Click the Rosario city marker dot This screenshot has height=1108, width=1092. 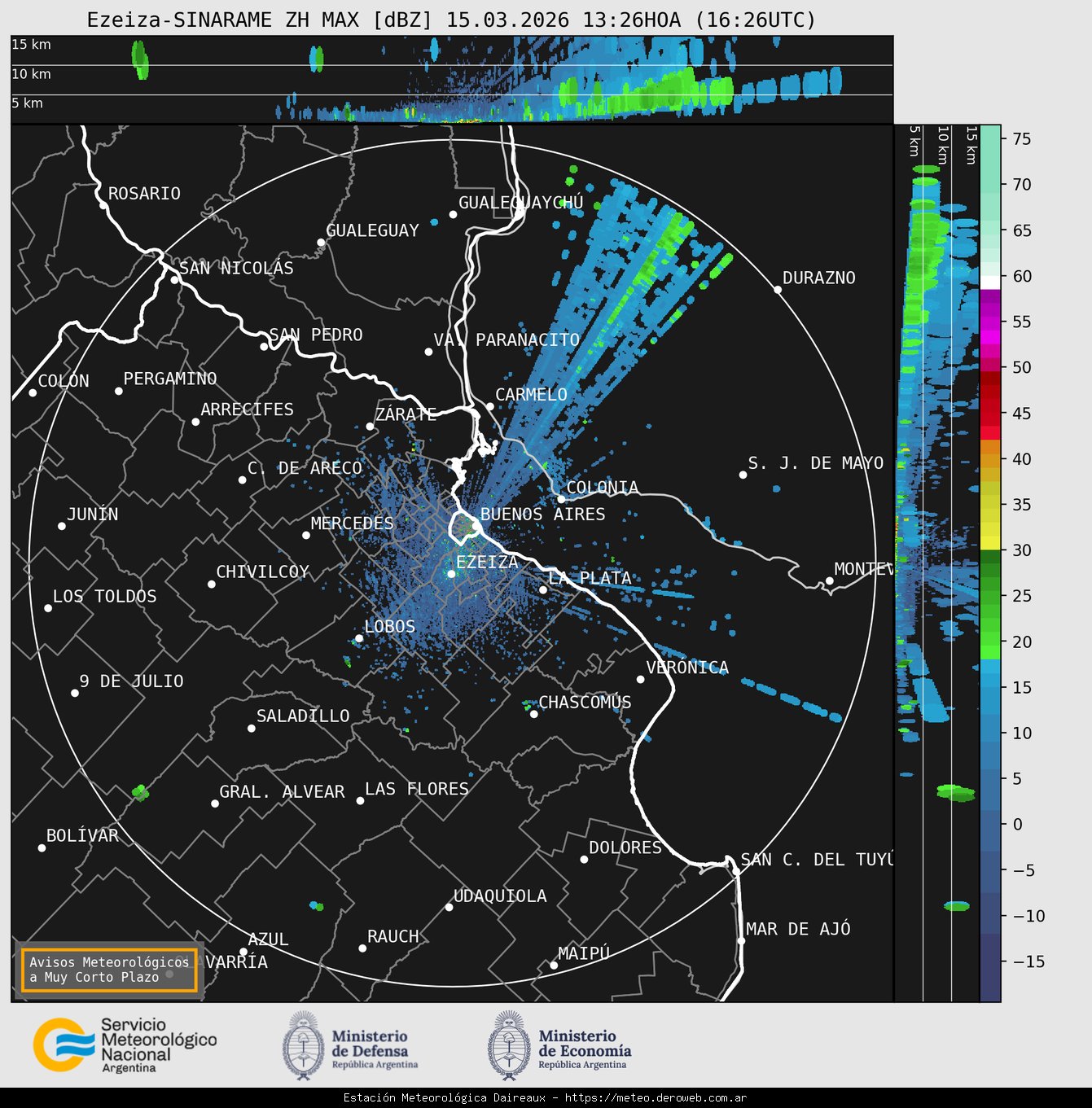103,205
